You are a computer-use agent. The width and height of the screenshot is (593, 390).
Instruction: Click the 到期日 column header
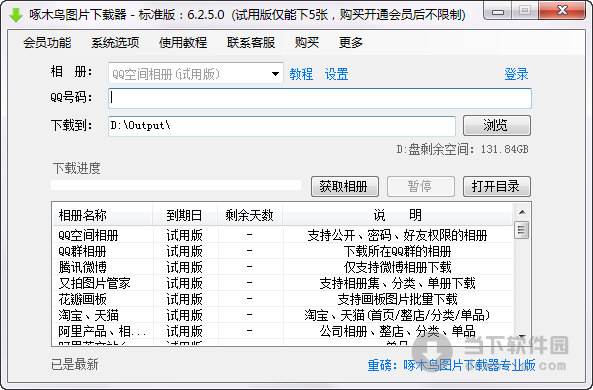tap(185, 215)
